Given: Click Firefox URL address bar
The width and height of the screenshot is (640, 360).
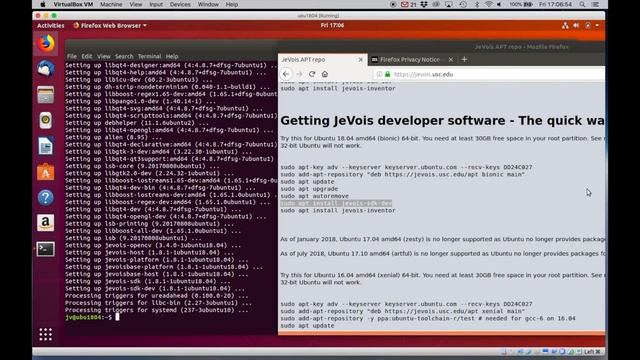Looking at the screenshot, I should (490, 74).
